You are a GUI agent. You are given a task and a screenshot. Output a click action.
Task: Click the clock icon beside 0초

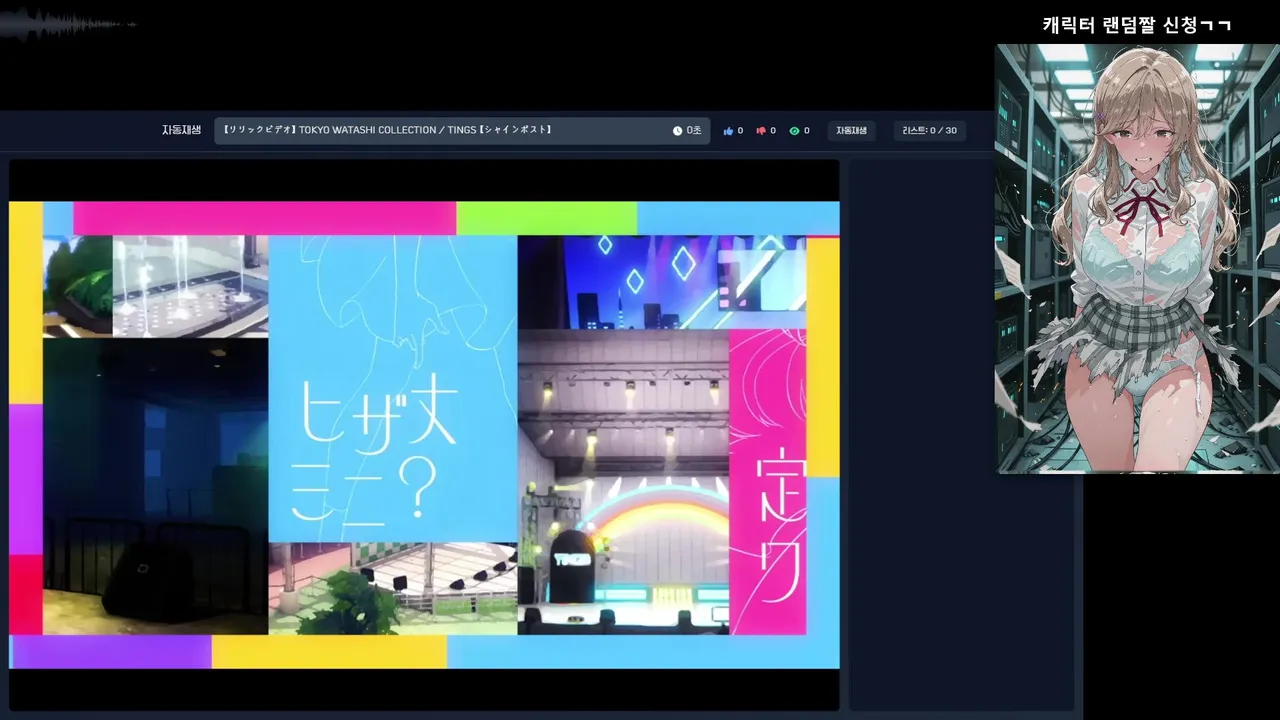pos(677,131)
